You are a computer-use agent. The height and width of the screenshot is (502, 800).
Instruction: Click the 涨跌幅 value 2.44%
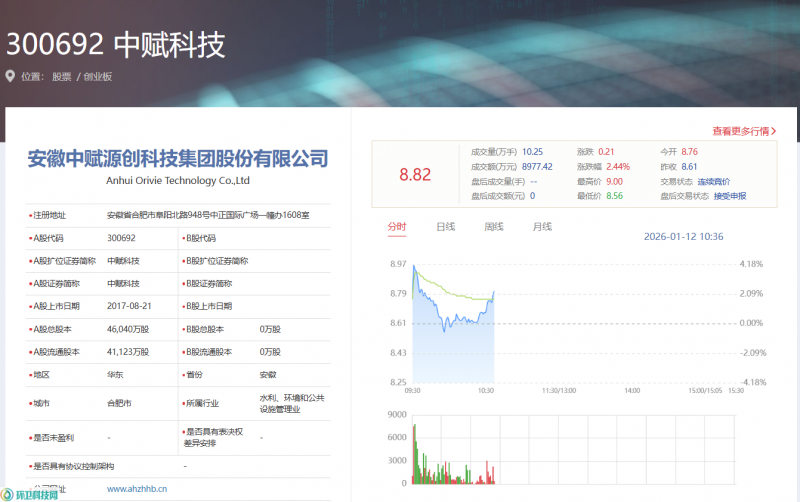[x=618, y=166]
